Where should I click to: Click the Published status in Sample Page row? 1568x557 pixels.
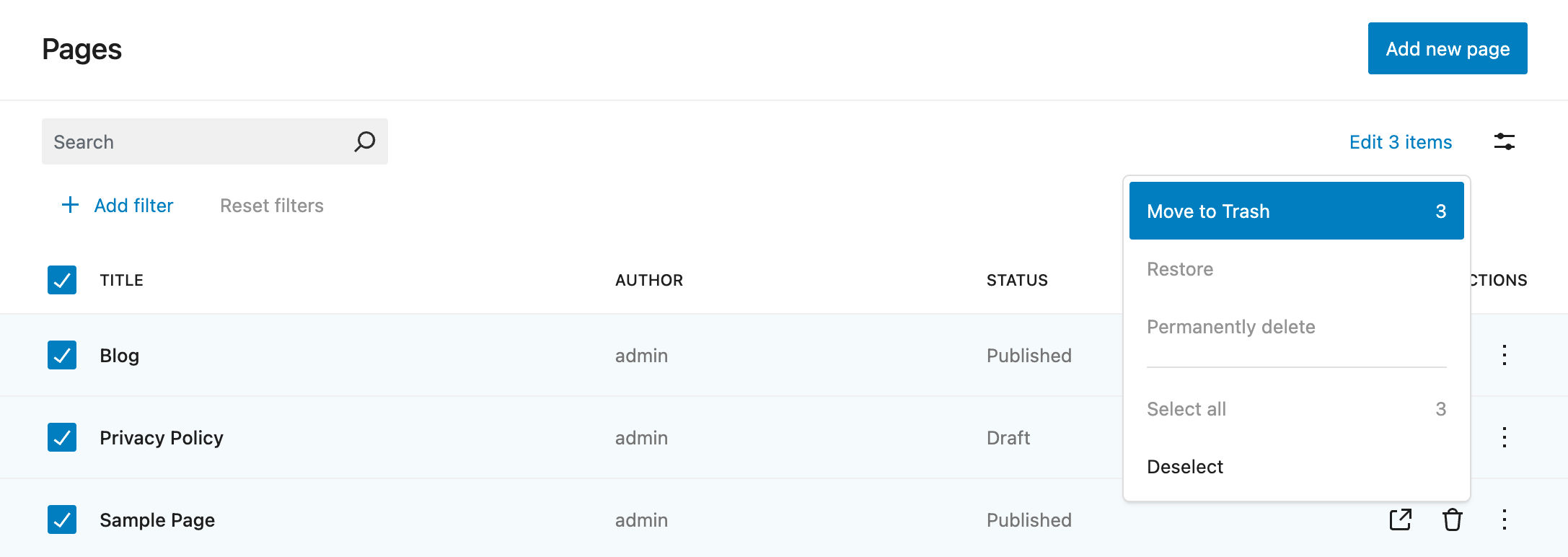1029,520
